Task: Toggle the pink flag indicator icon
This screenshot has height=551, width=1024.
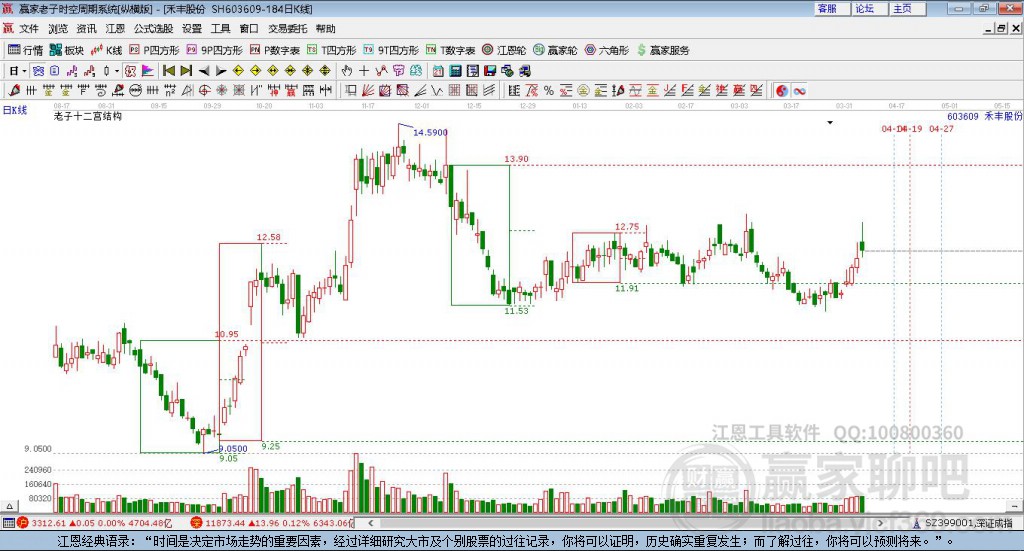Action: [148, 71]
